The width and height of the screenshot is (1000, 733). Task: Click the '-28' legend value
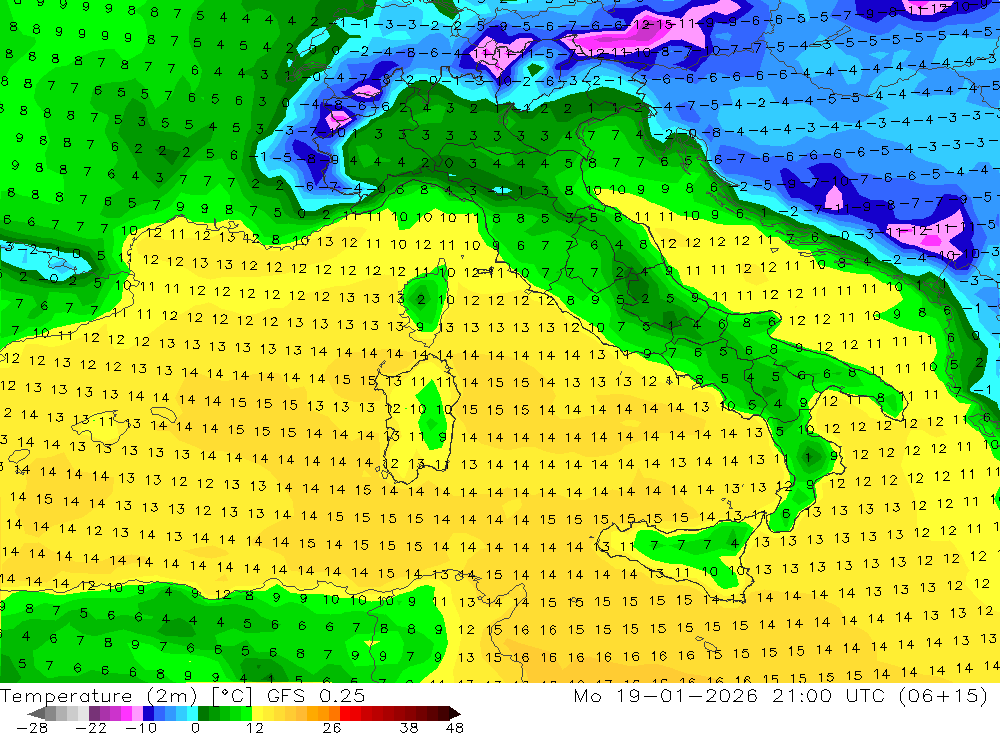(x=32, y=728)
